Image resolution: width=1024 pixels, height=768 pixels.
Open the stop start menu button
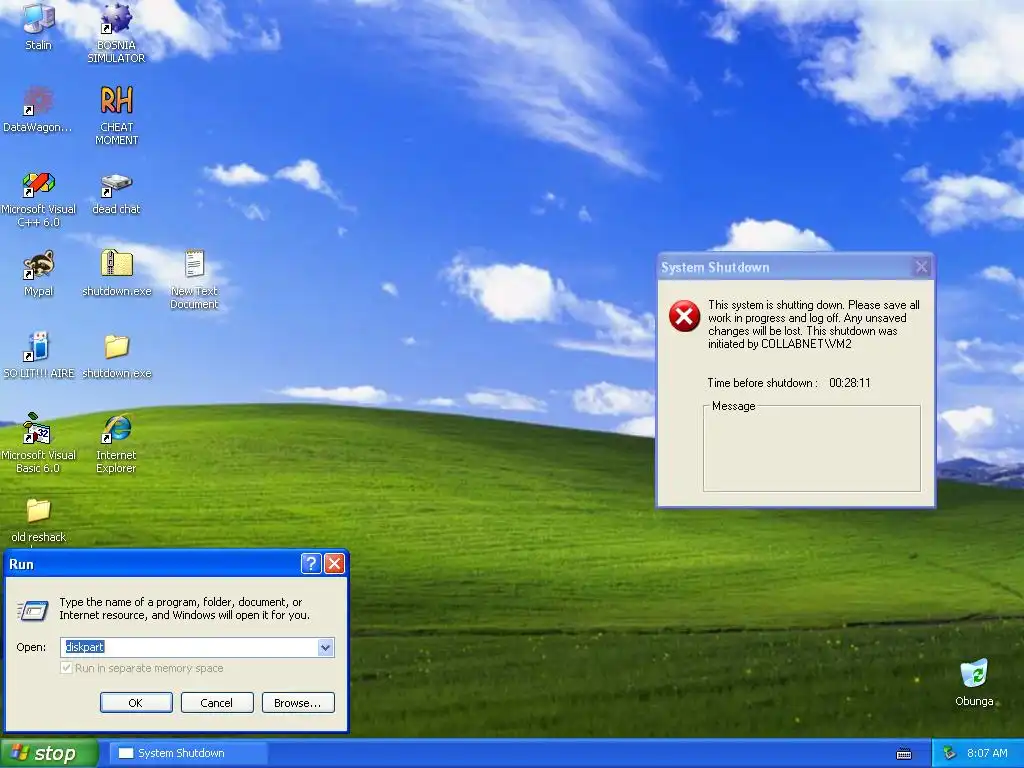click(x=48, y=754)
